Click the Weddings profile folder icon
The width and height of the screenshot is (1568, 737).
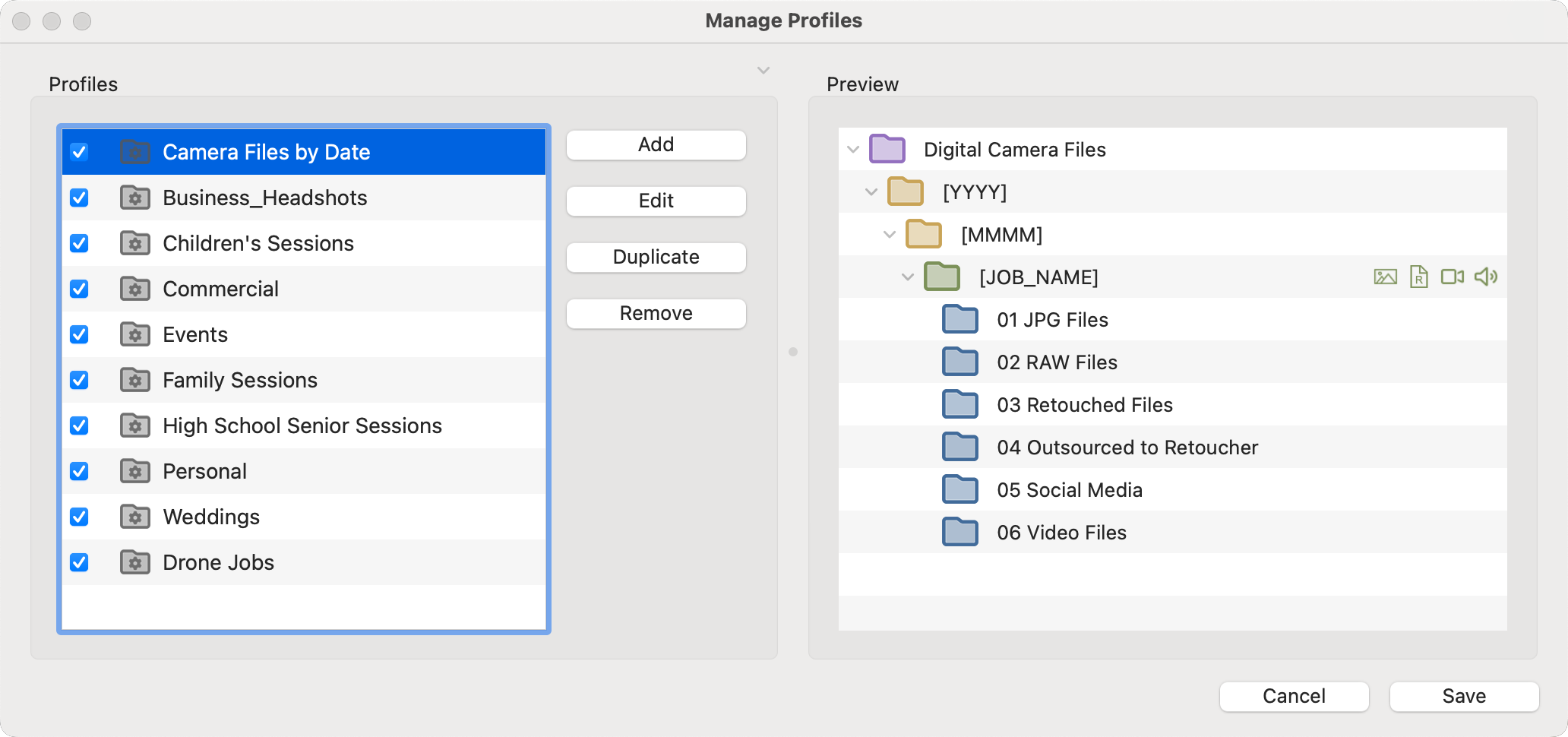pyautogui.click(x=135, y=517)
